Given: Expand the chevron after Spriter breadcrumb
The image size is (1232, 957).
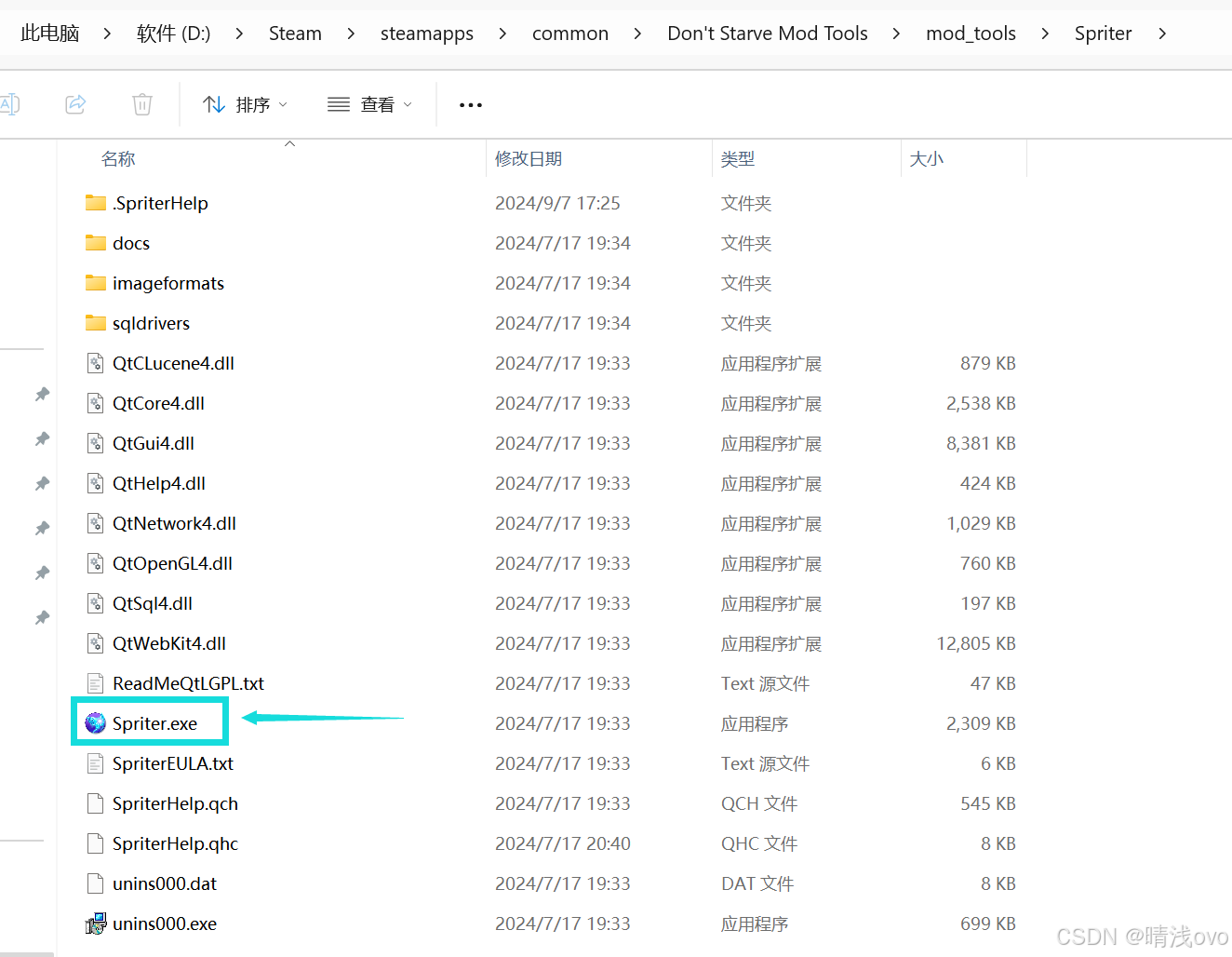Looking at the screenshot, I should (1162, 34).
